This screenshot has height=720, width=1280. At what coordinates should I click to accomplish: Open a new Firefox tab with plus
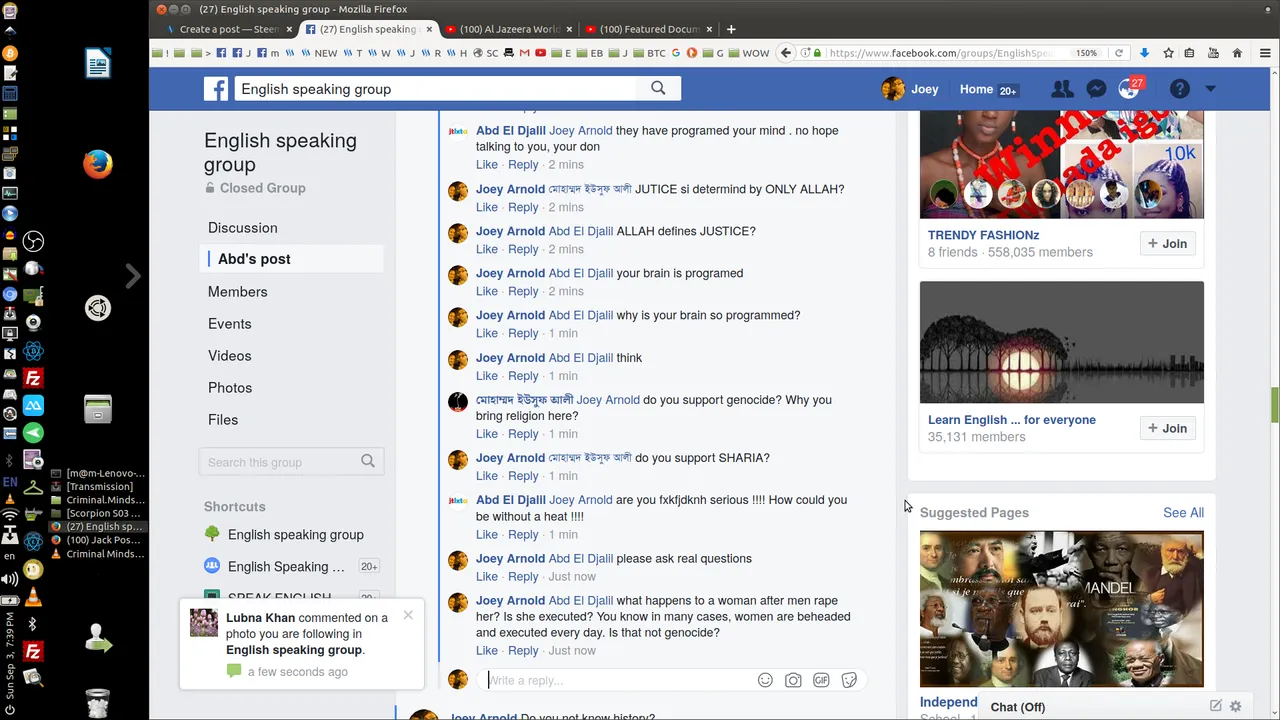731,29
